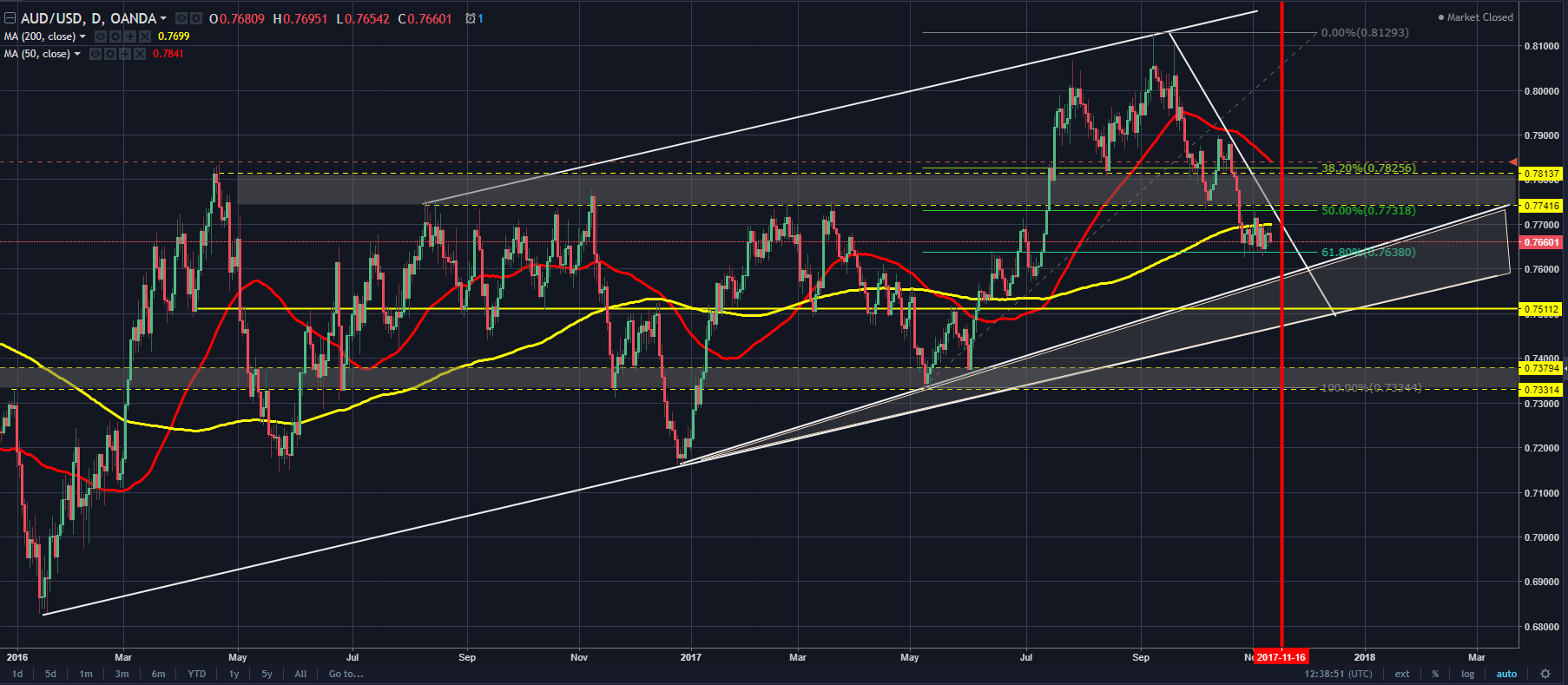
Task: Expand the MA (200, close) dropdown arrow
Action: (82, 36)
